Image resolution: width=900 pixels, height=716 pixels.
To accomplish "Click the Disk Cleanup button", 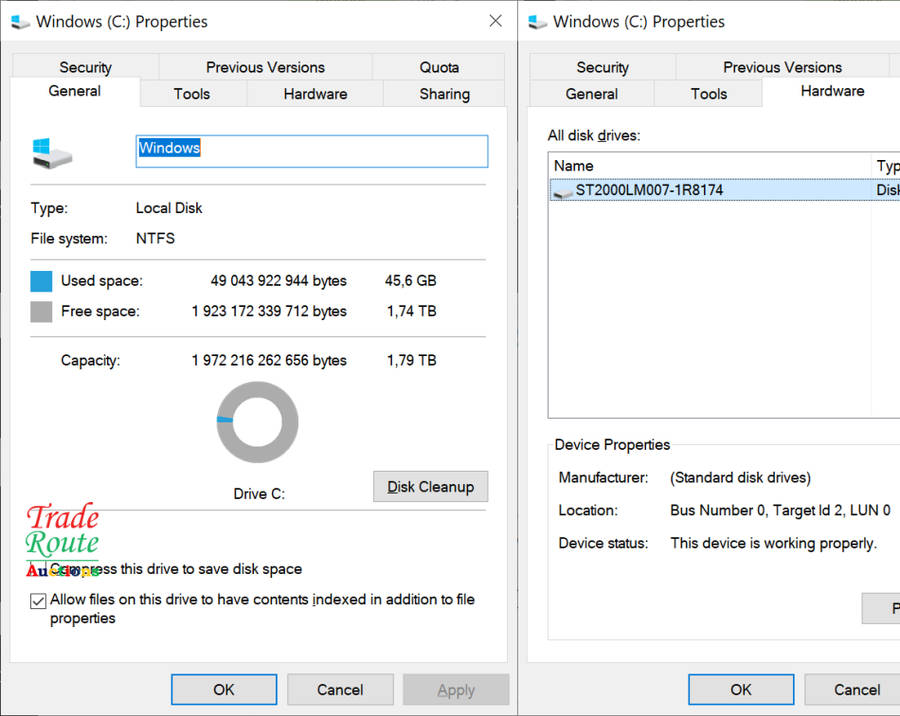I will click(430, 487).
